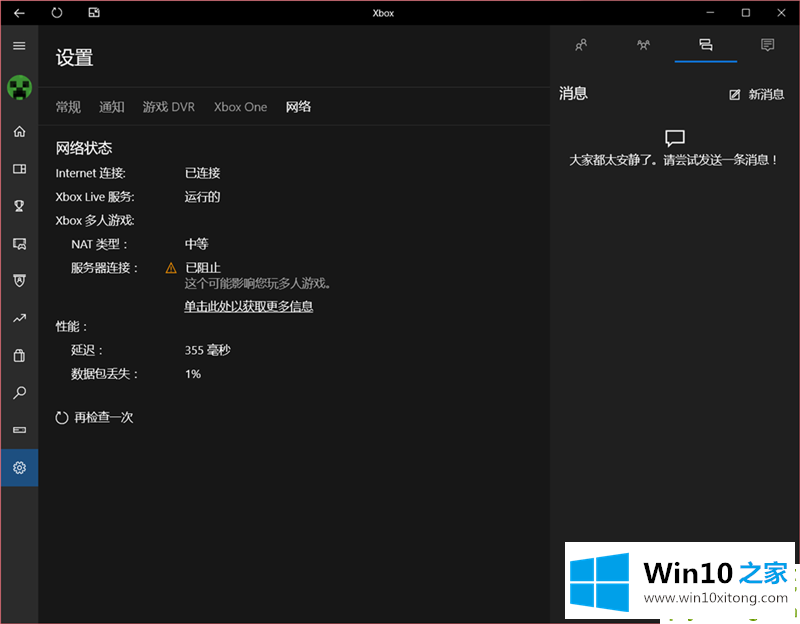The image size is (800, 624).
Task: Click the refresh icon in title bar
Action: click(57, 13)
